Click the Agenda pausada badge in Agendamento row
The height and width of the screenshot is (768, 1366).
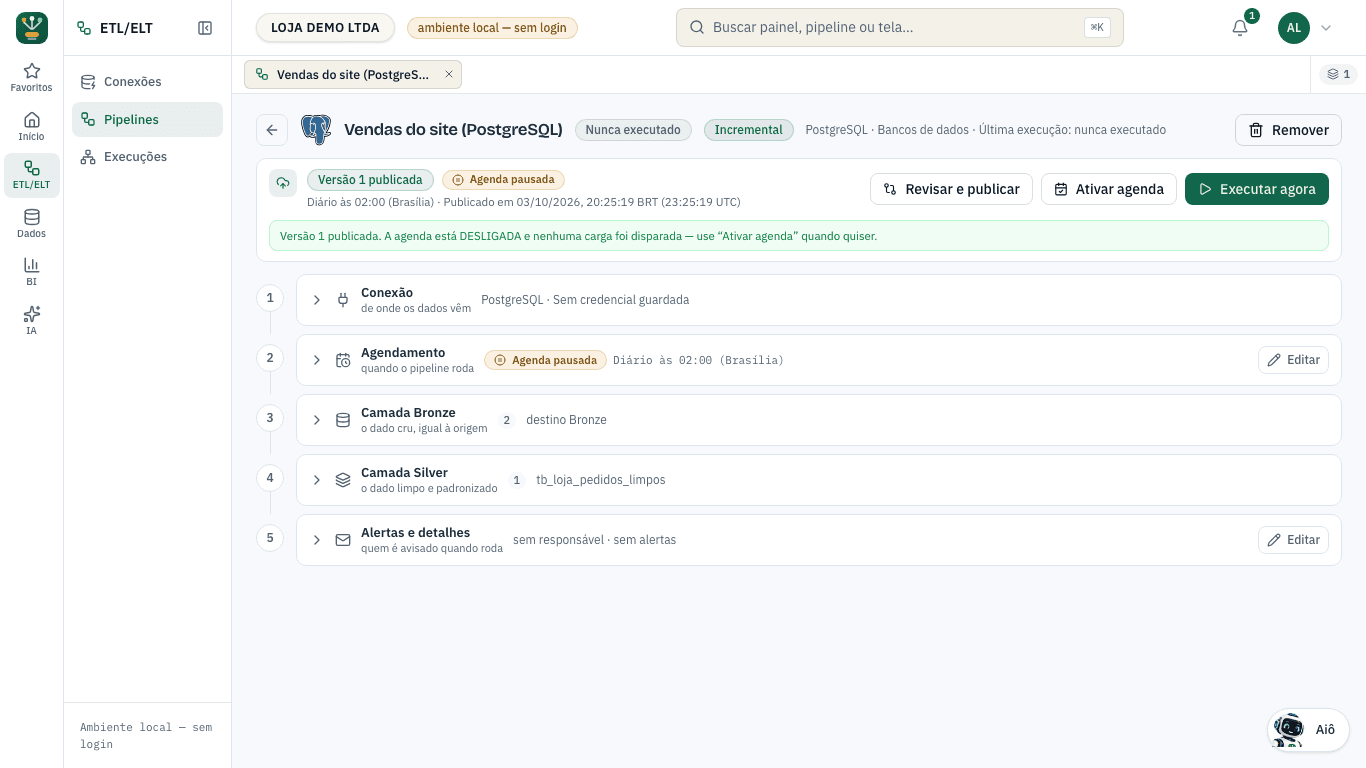click(545, 360)
